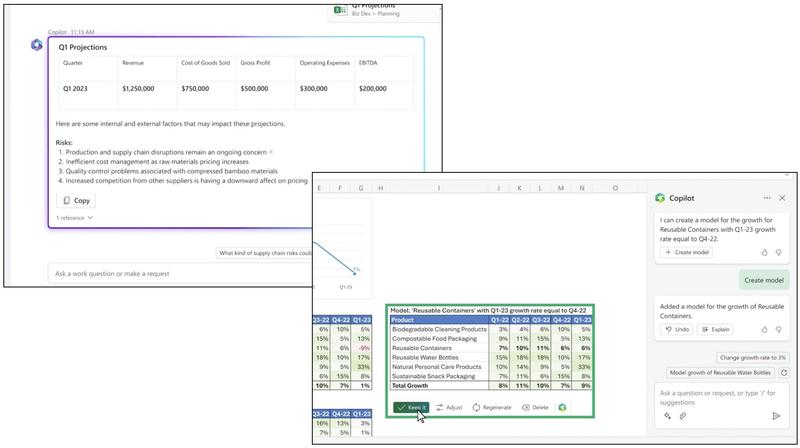Select Natural Personal Care Products row label

pos(436,367)
